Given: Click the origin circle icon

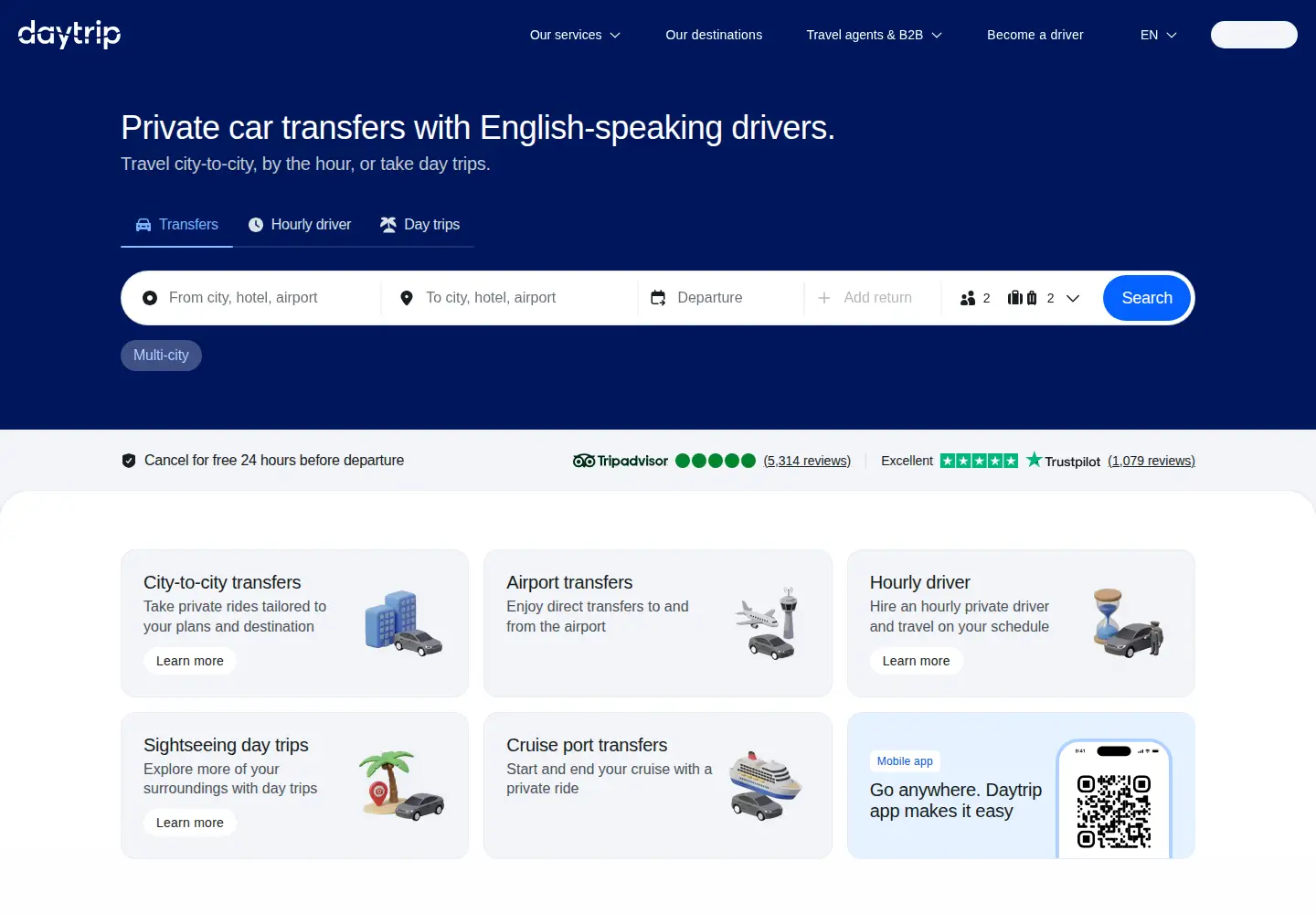Looking at the screenshot, I should 150,298.
